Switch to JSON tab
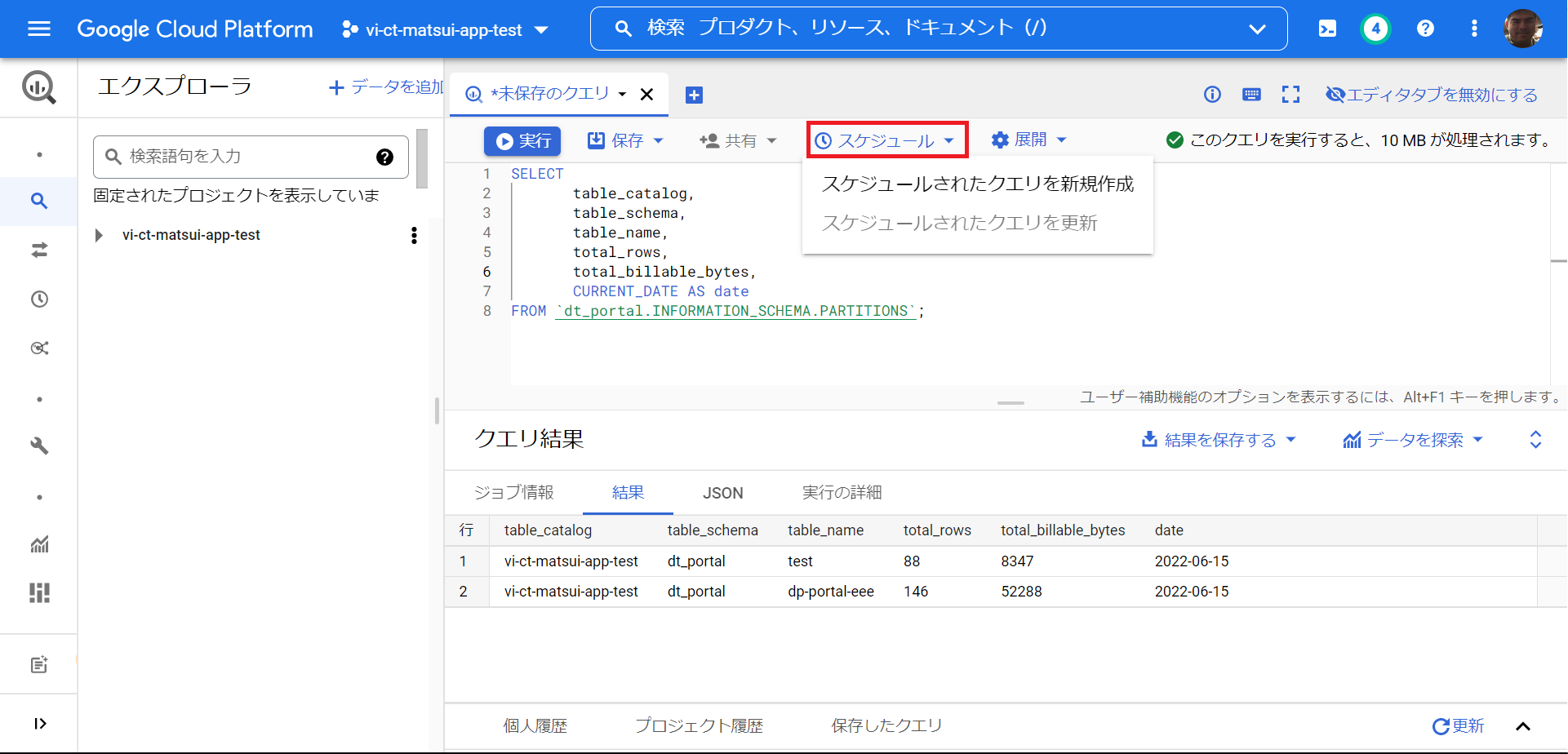This screenshot has height=754, width=1568. tap(723, 493)
